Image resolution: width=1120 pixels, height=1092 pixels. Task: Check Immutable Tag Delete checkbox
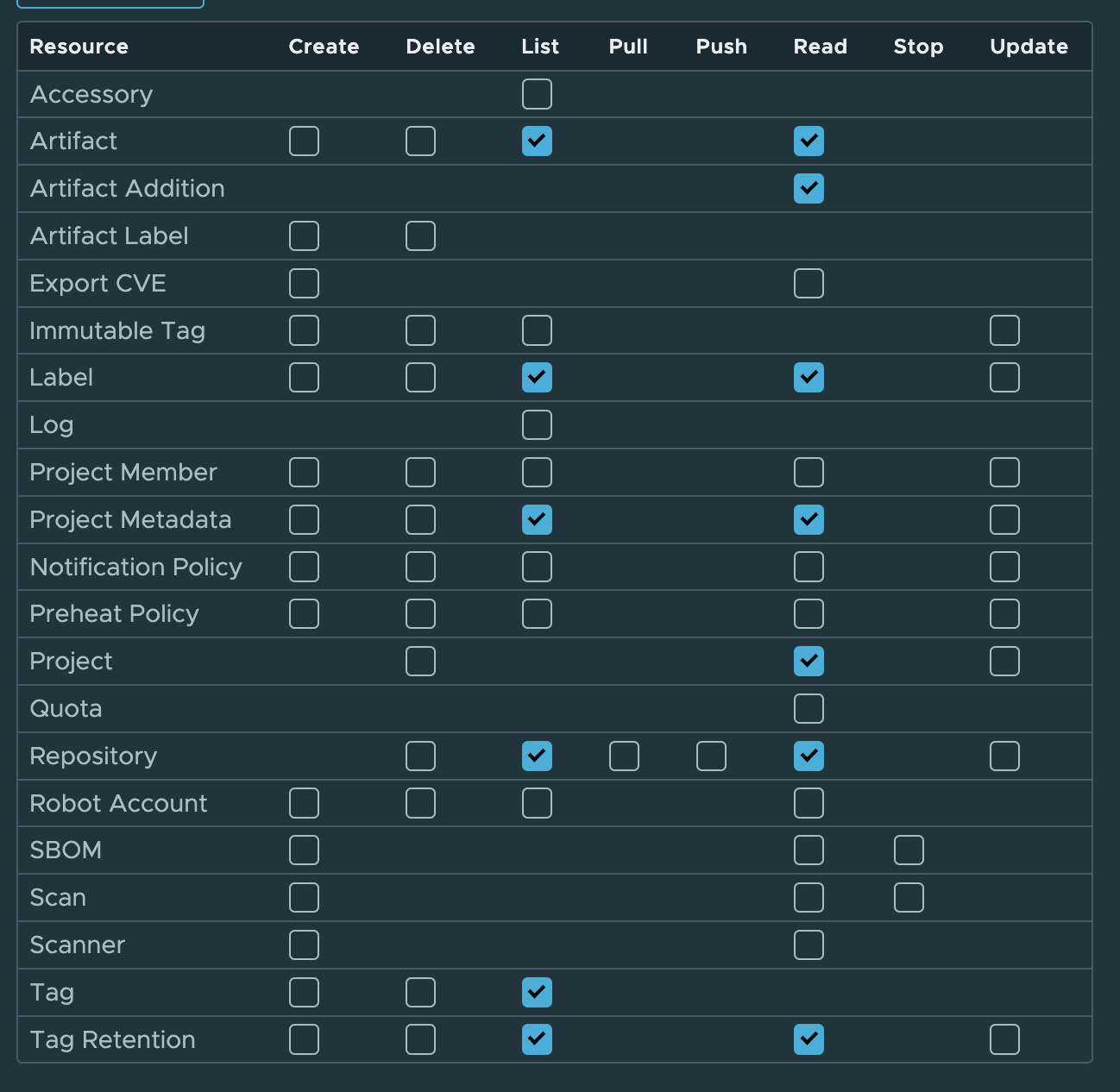420,330
